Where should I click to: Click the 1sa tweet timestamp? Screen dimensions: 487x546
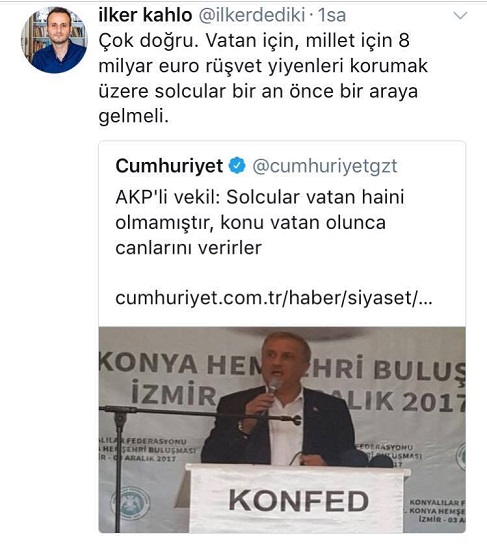(331, 15)
